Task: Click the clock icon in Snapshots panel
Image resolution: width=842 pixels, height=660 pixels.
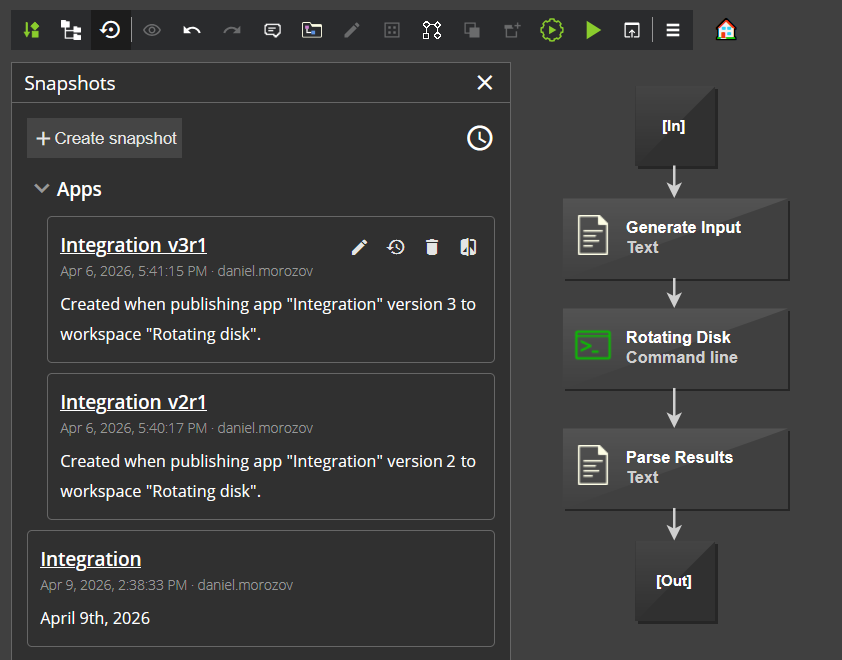Action: (480, 138)
